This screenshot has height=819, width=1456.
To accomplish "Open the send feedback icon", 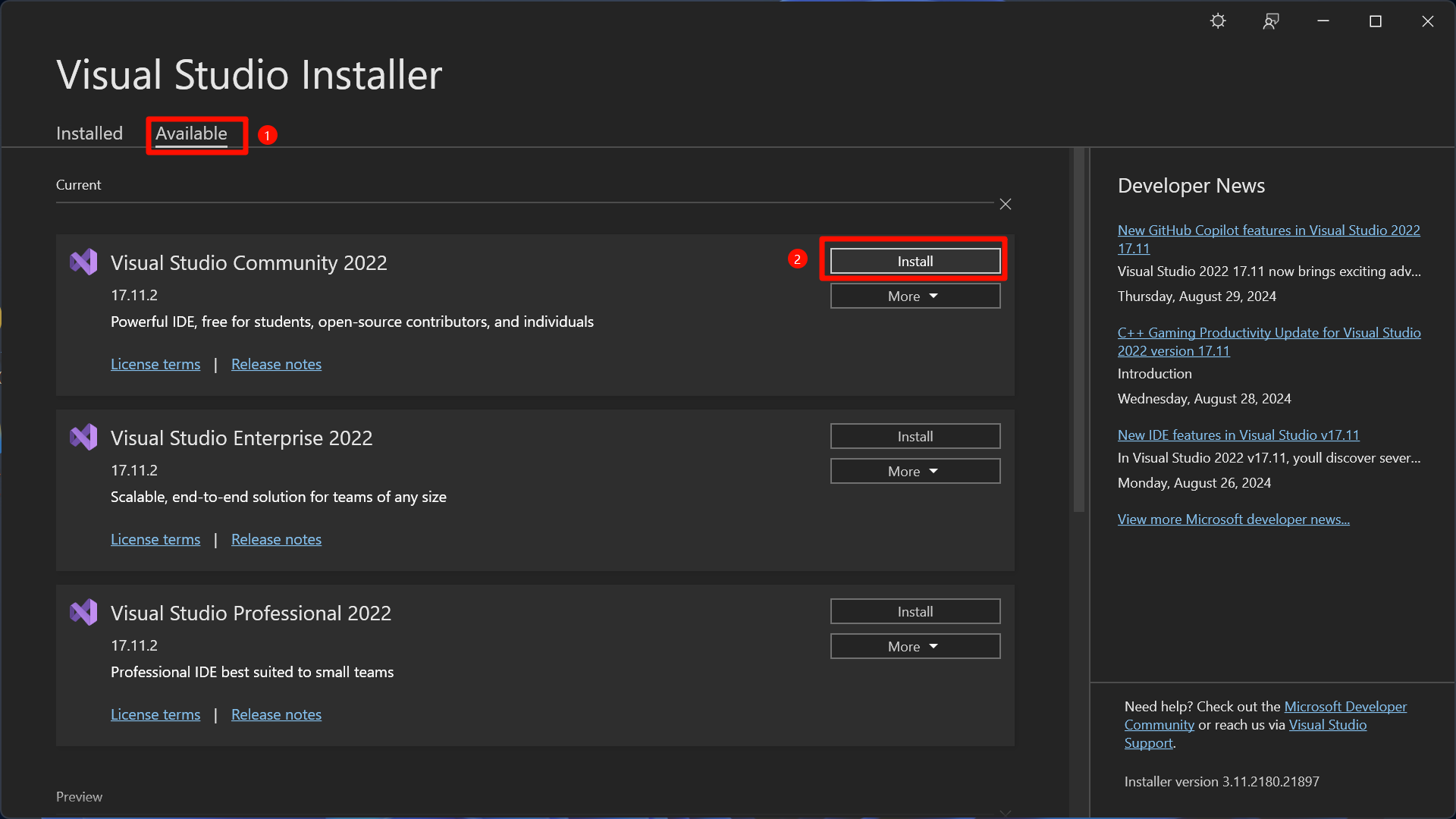I will click(1271, 21).
